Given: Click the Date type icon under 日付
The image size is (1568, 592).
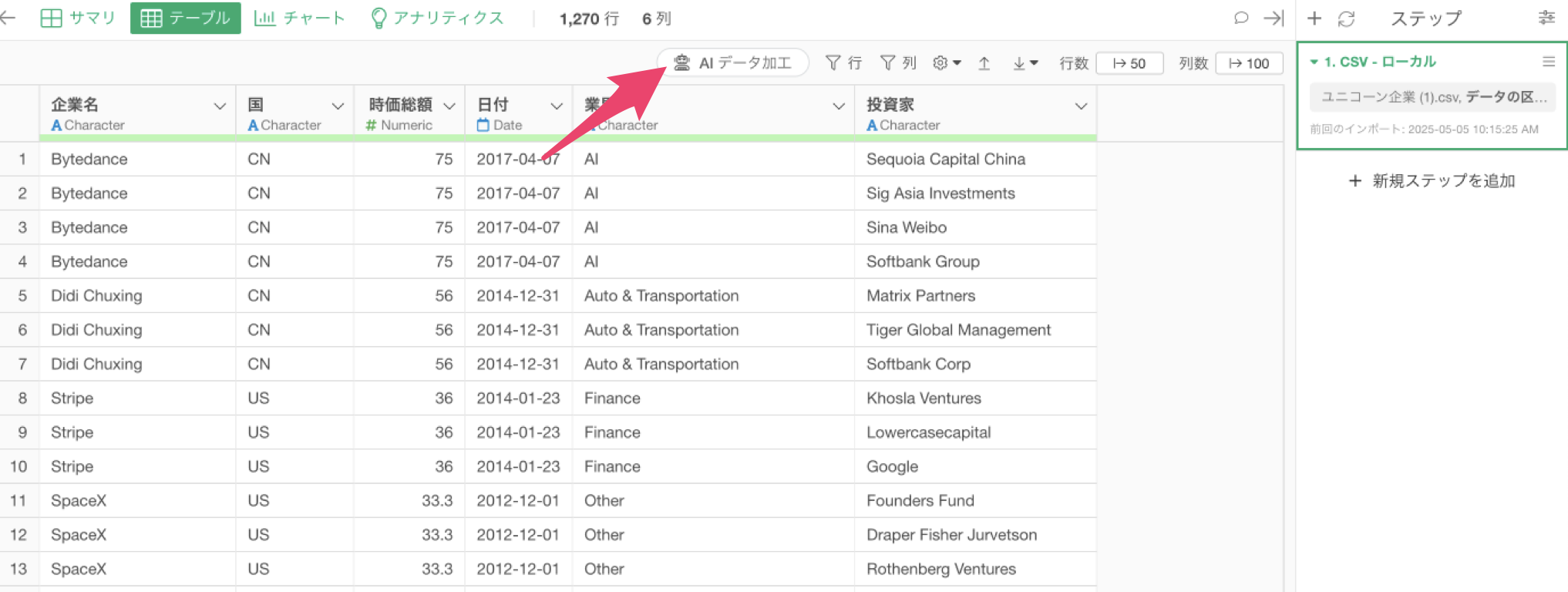Looking at the screenshot, I should click(x=483, y=125).
